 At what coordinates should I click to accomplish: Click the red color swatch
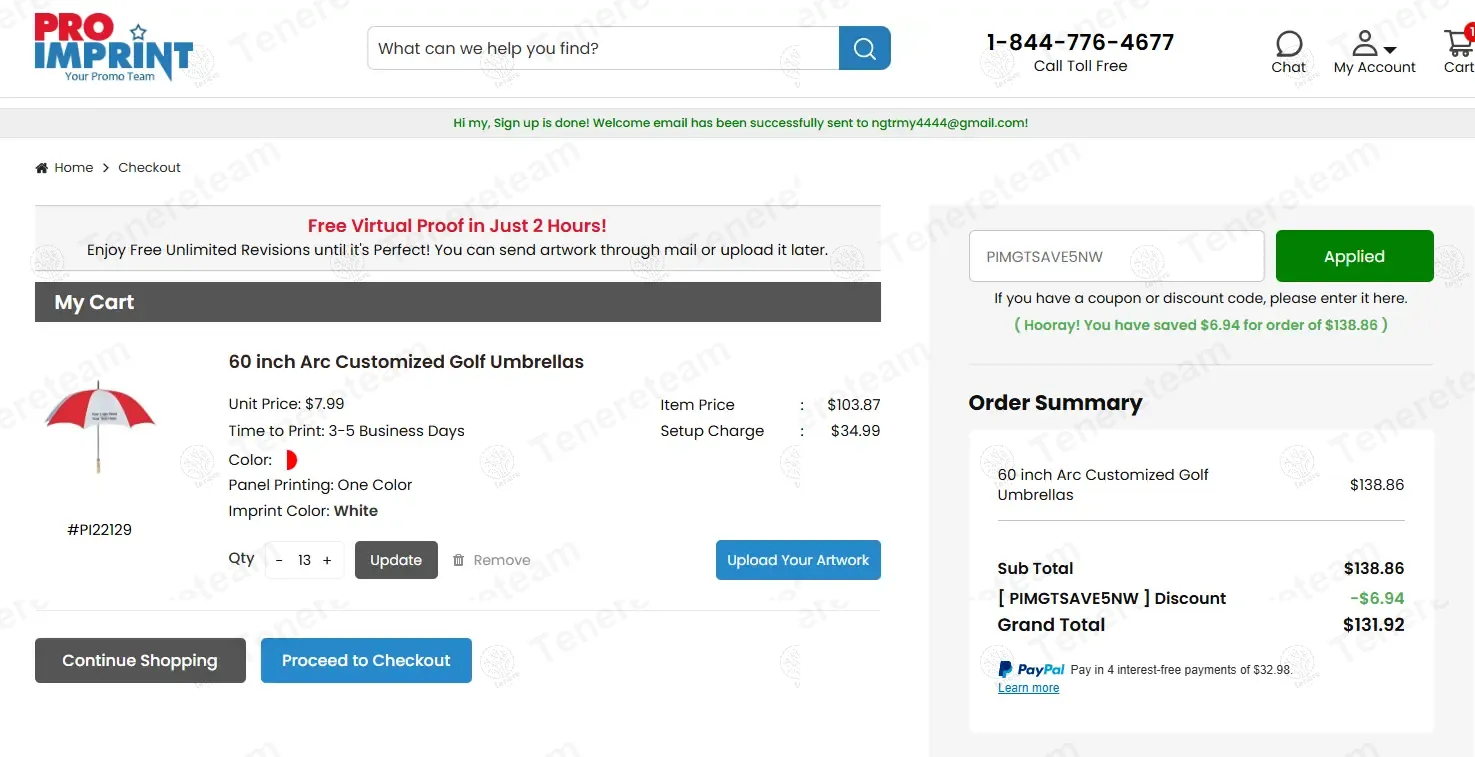[x=290, y=460]
